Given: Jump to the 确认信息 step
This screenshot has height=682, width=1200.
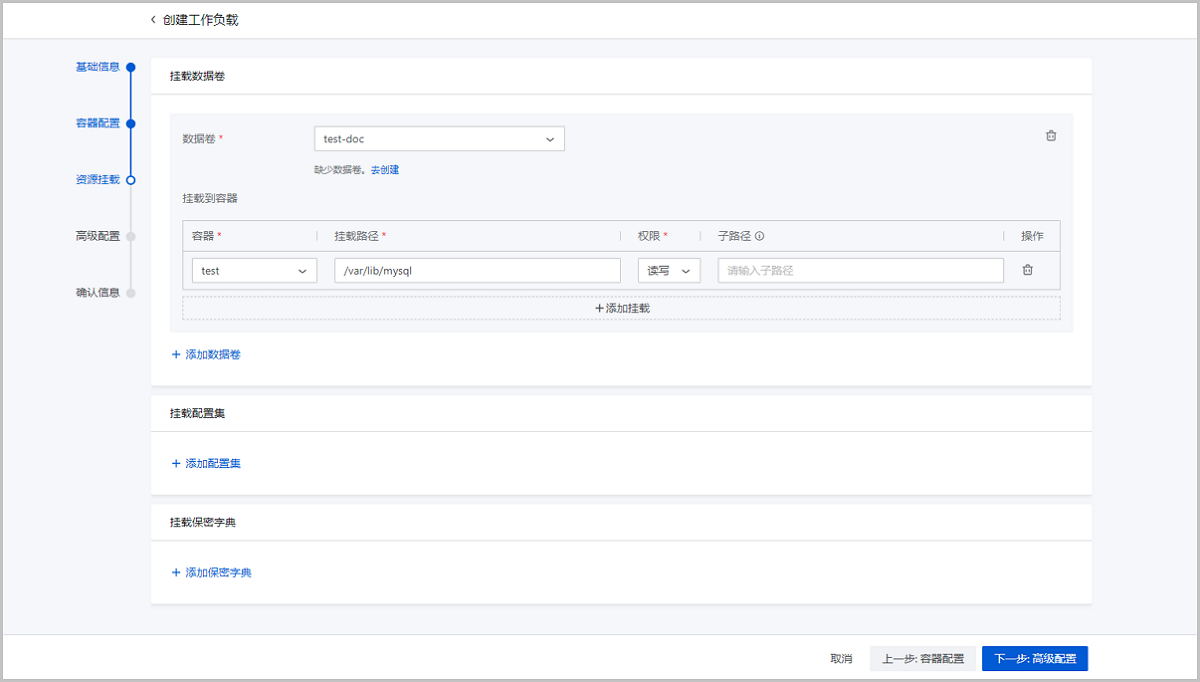Looking at the screenshot, I should click(x=98, y=293).
